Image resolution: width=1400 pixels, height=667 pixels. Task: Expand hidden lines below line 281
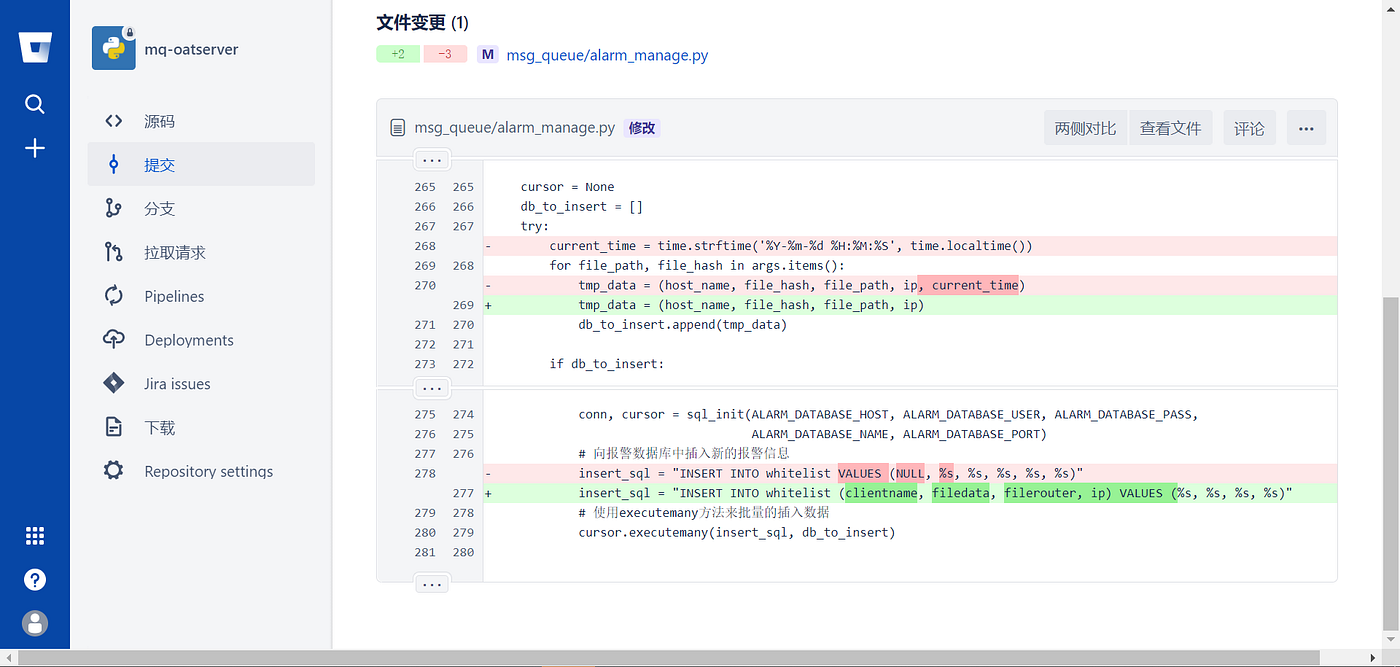[432, 584]
